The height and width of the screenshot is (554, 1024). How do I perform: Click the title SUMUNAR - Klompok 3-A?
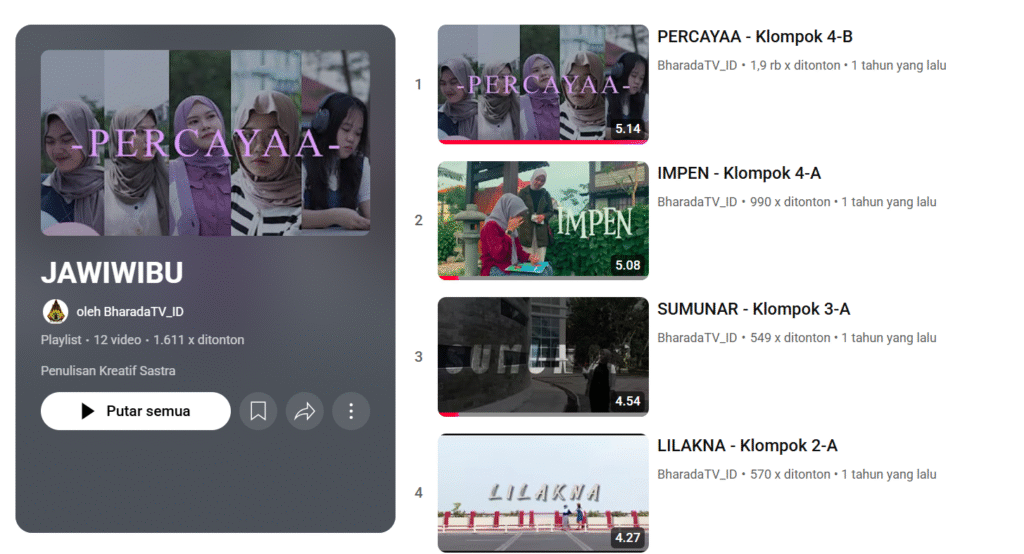click(753, 309)
